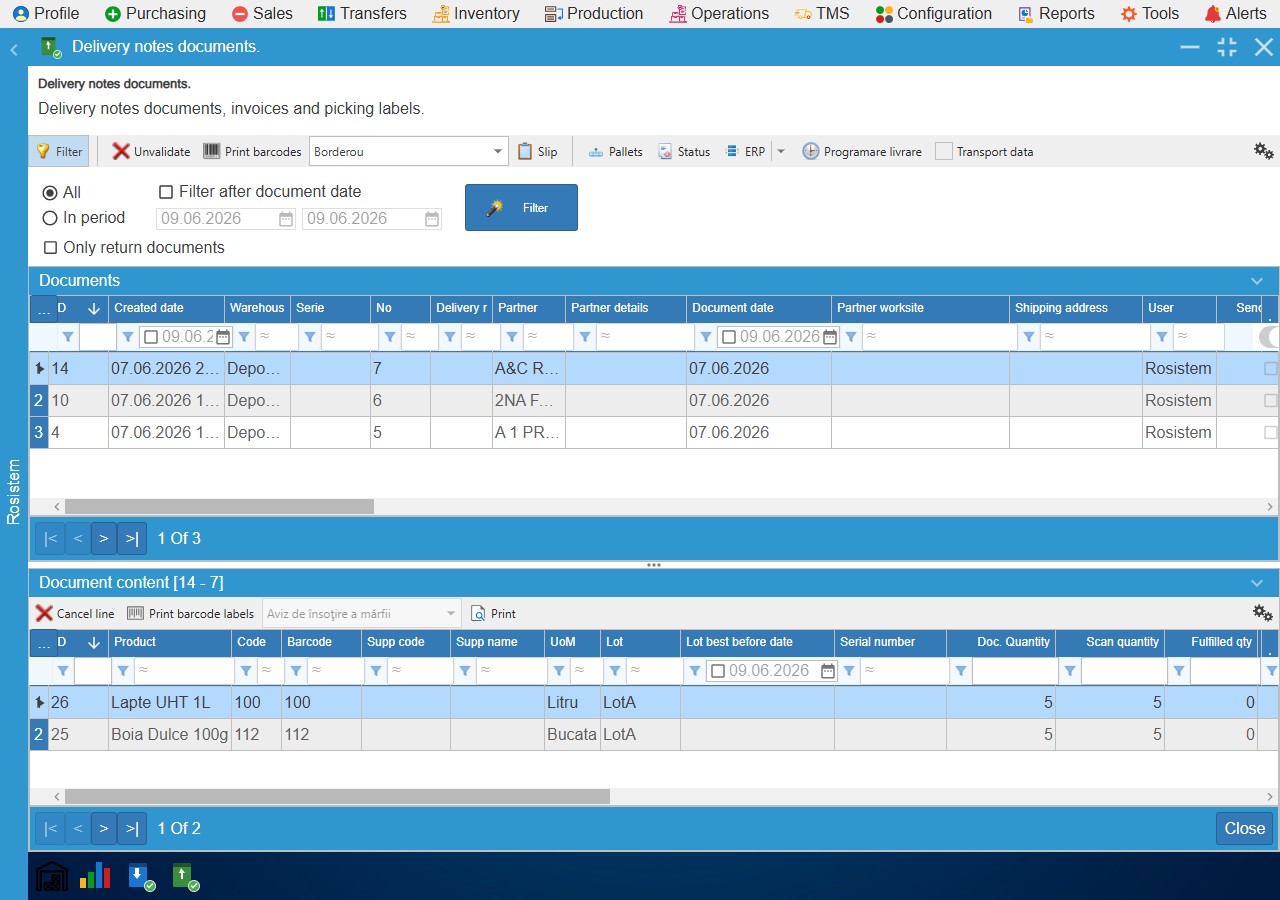
Task: Open the TMS menu
Action: pos(822,14)
